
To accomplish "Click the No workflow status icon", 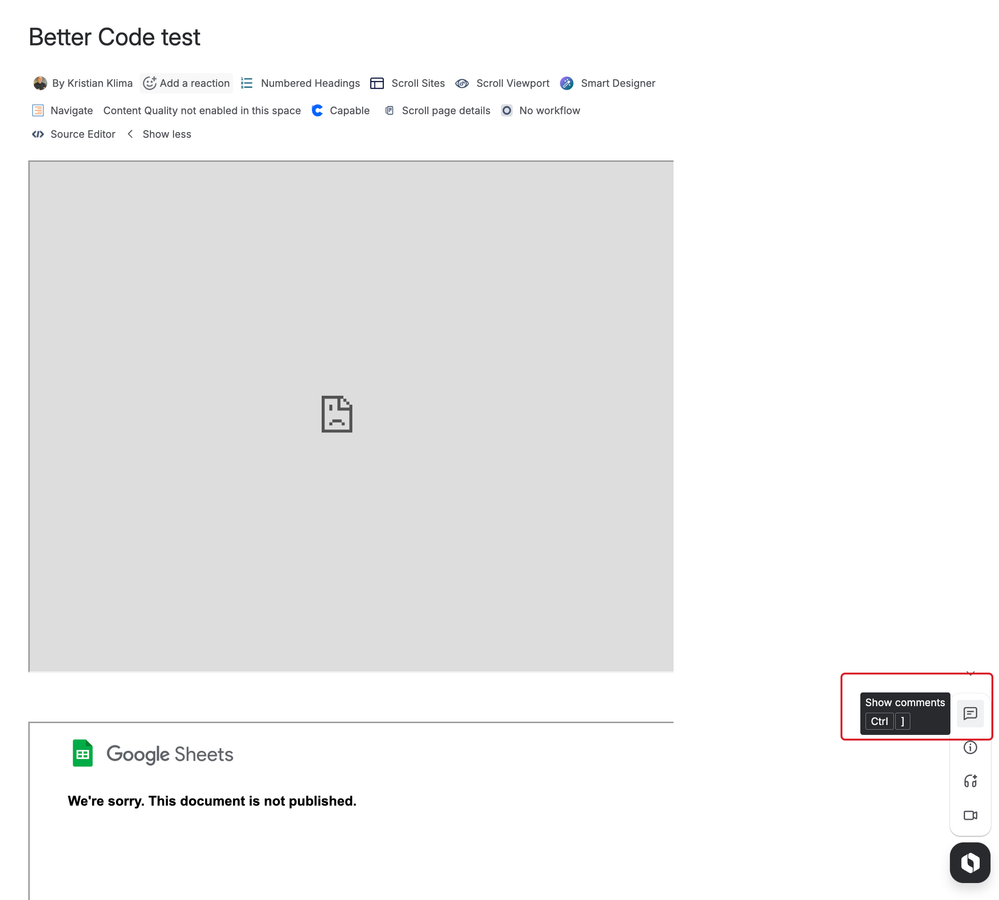I will tap(506, 110).
